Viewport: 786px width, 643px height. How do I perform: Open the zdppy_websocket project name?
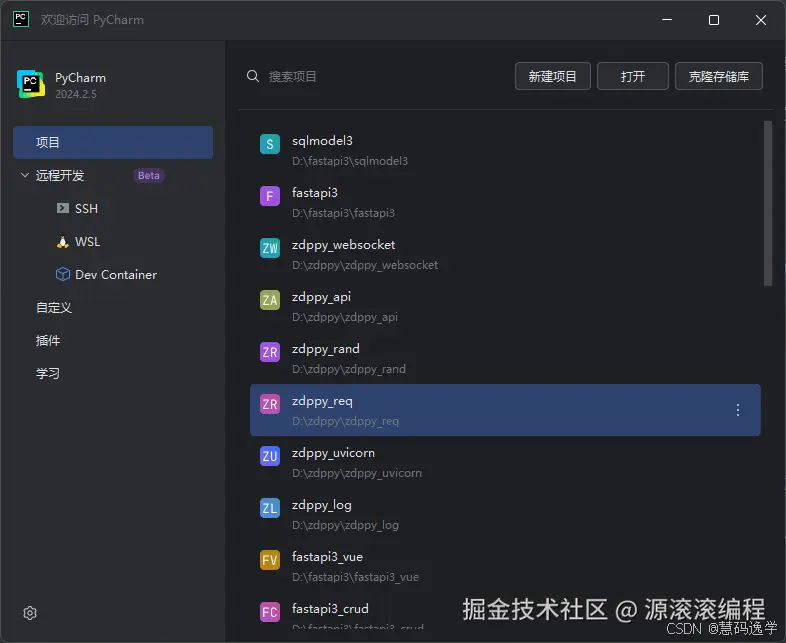343,245
